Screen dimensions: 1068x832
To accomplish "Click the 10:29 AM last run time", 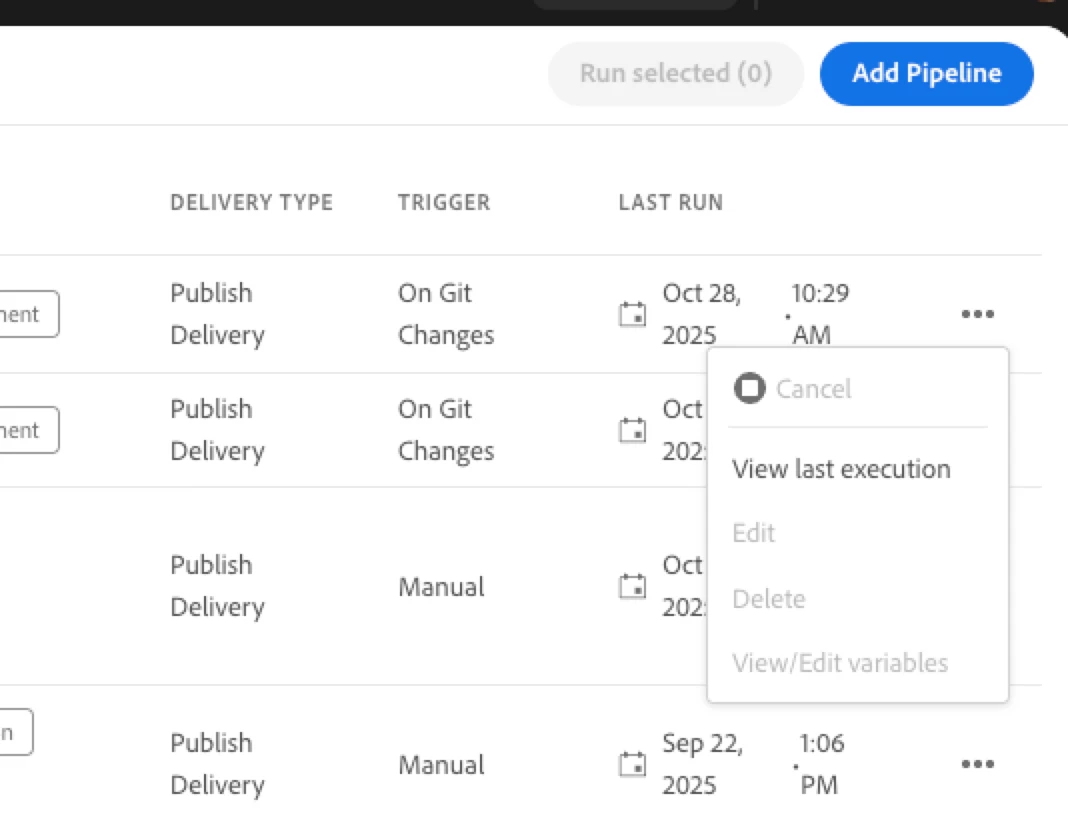I will [819, 314].
